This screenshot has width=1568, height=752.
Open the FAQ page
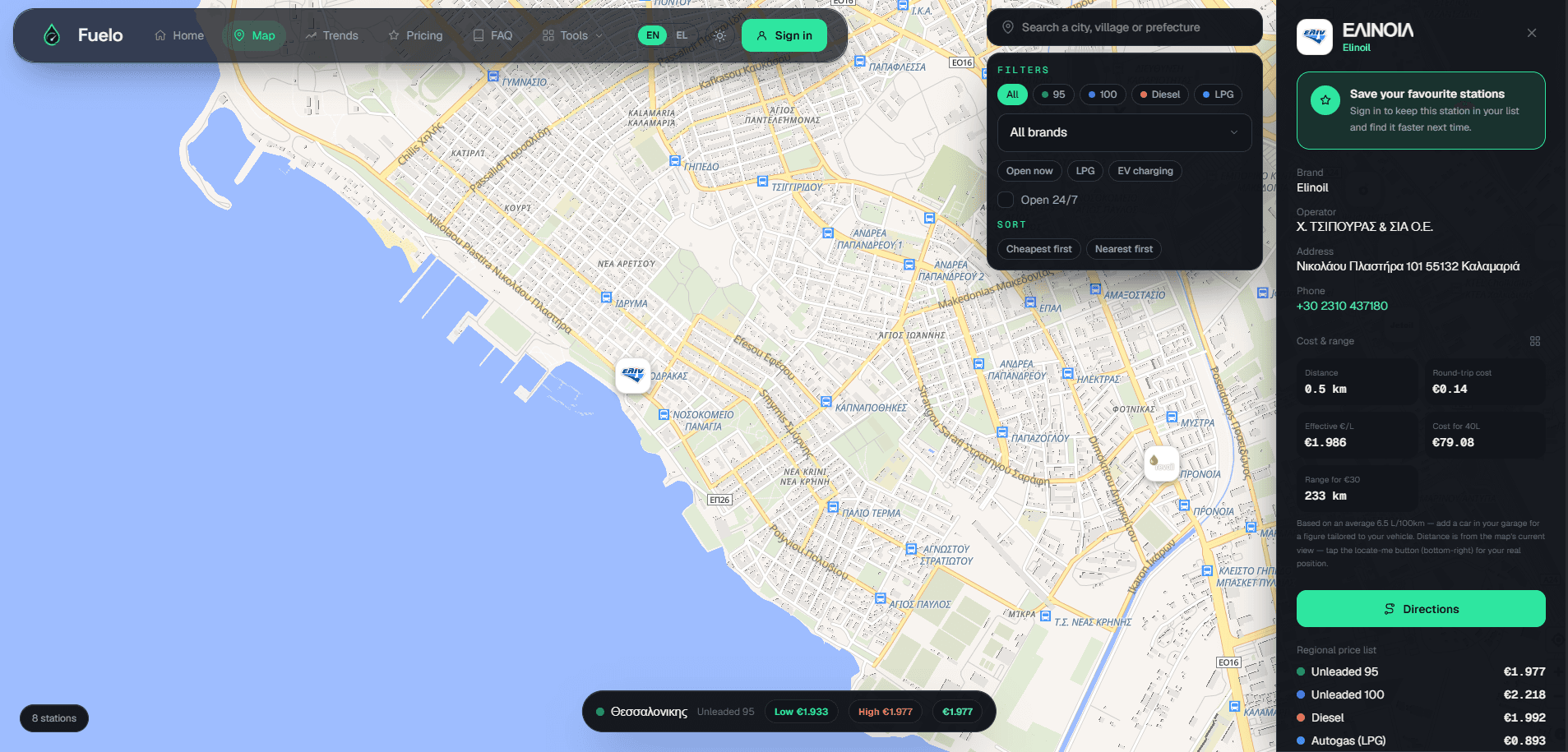tap(493, 35)
